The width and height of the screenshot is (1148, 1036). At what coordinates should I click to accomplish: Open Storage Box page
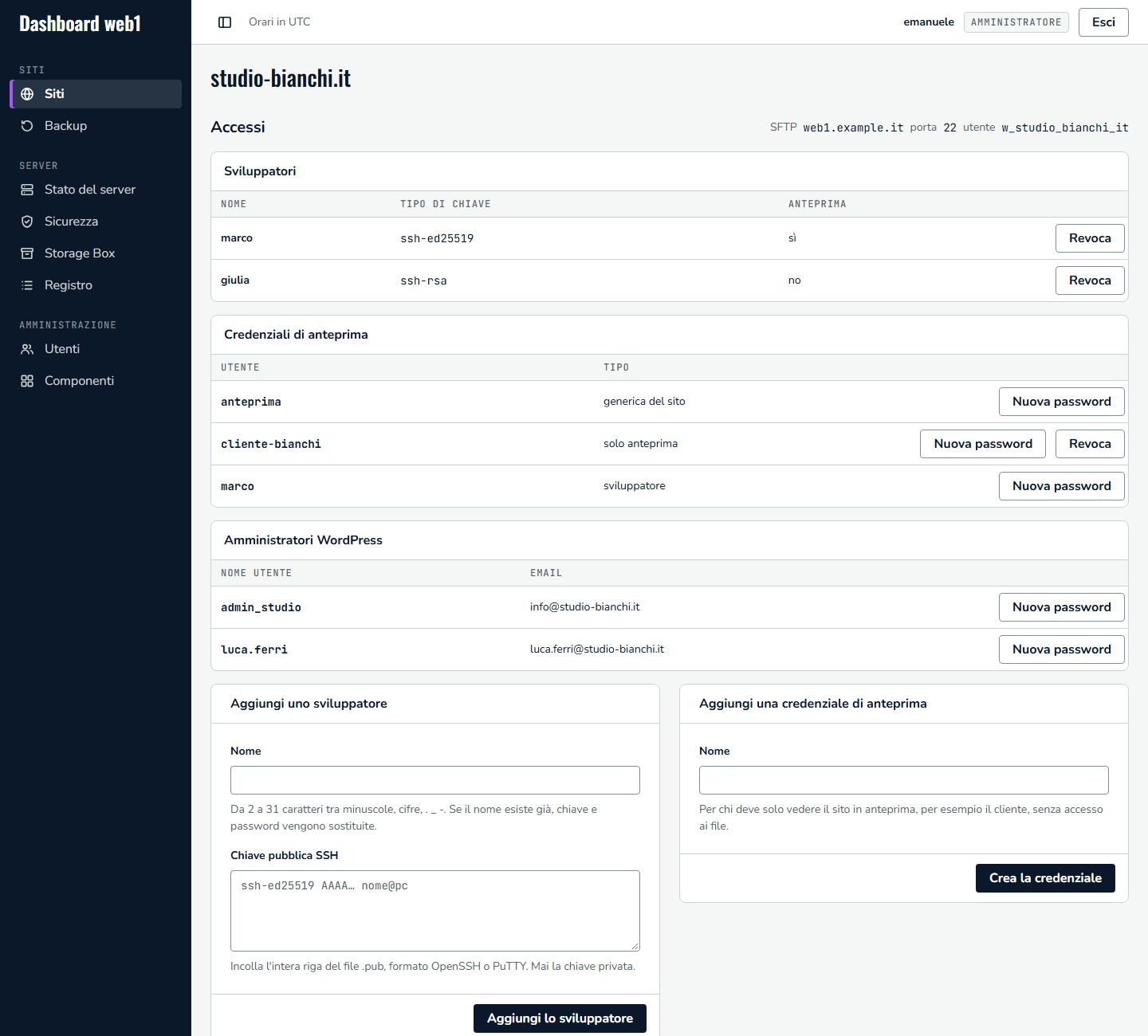click(x=96, y=253)
